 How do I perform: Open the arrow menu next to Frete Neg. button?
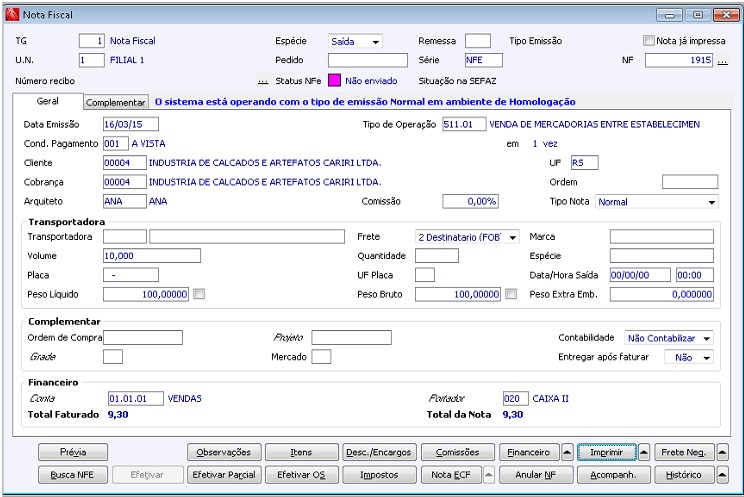(722, 452)
